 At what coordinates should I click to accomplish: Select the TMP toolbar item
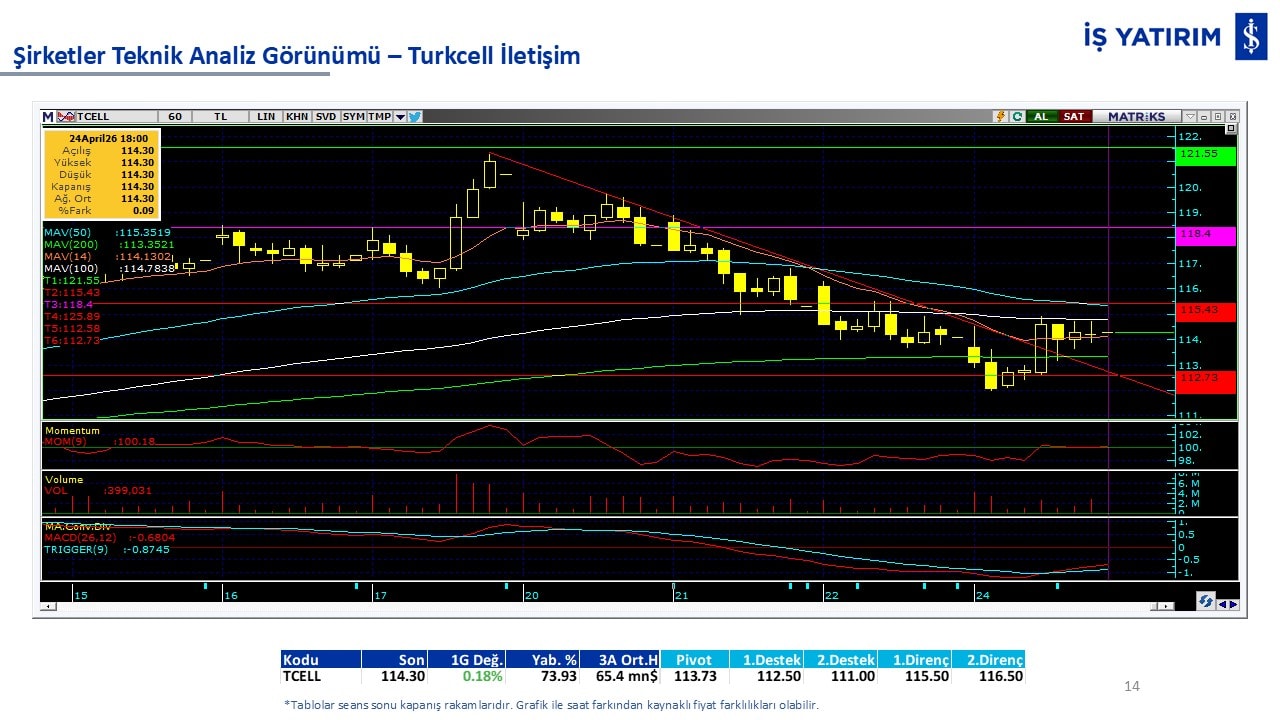point(379,117)
